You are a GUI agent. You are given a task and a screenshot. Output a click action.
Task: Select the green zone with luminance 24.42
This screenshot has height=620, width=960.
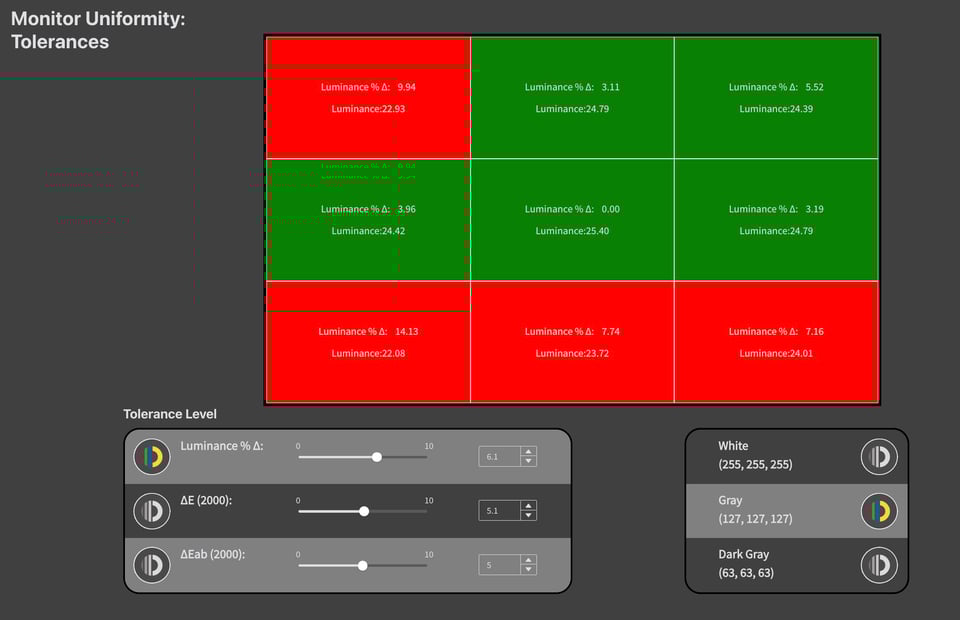click(368, 220)
